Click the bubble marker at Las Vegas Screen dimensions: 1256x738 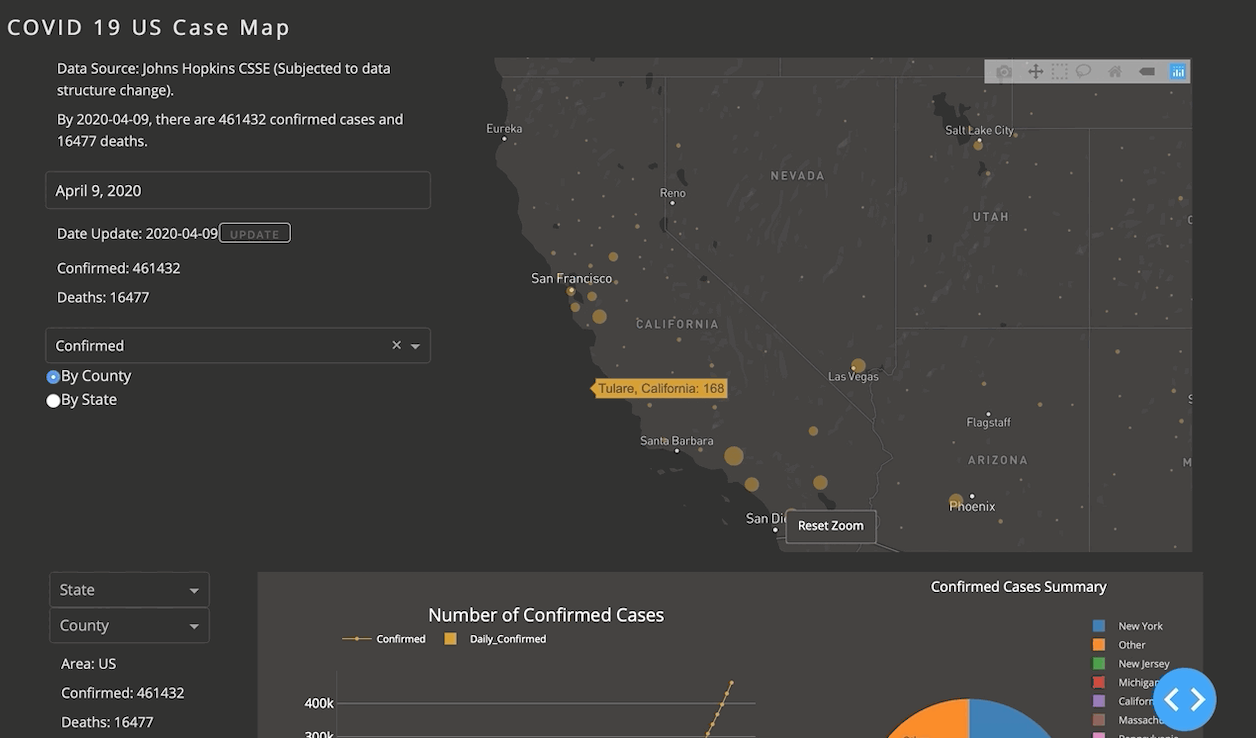pos(858,366)
